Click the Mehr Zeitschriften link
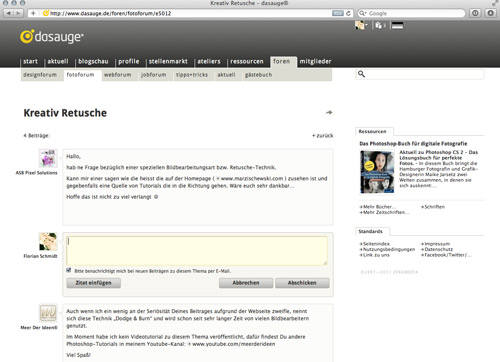Screen dimensions: 500x362 click(384, 212)
